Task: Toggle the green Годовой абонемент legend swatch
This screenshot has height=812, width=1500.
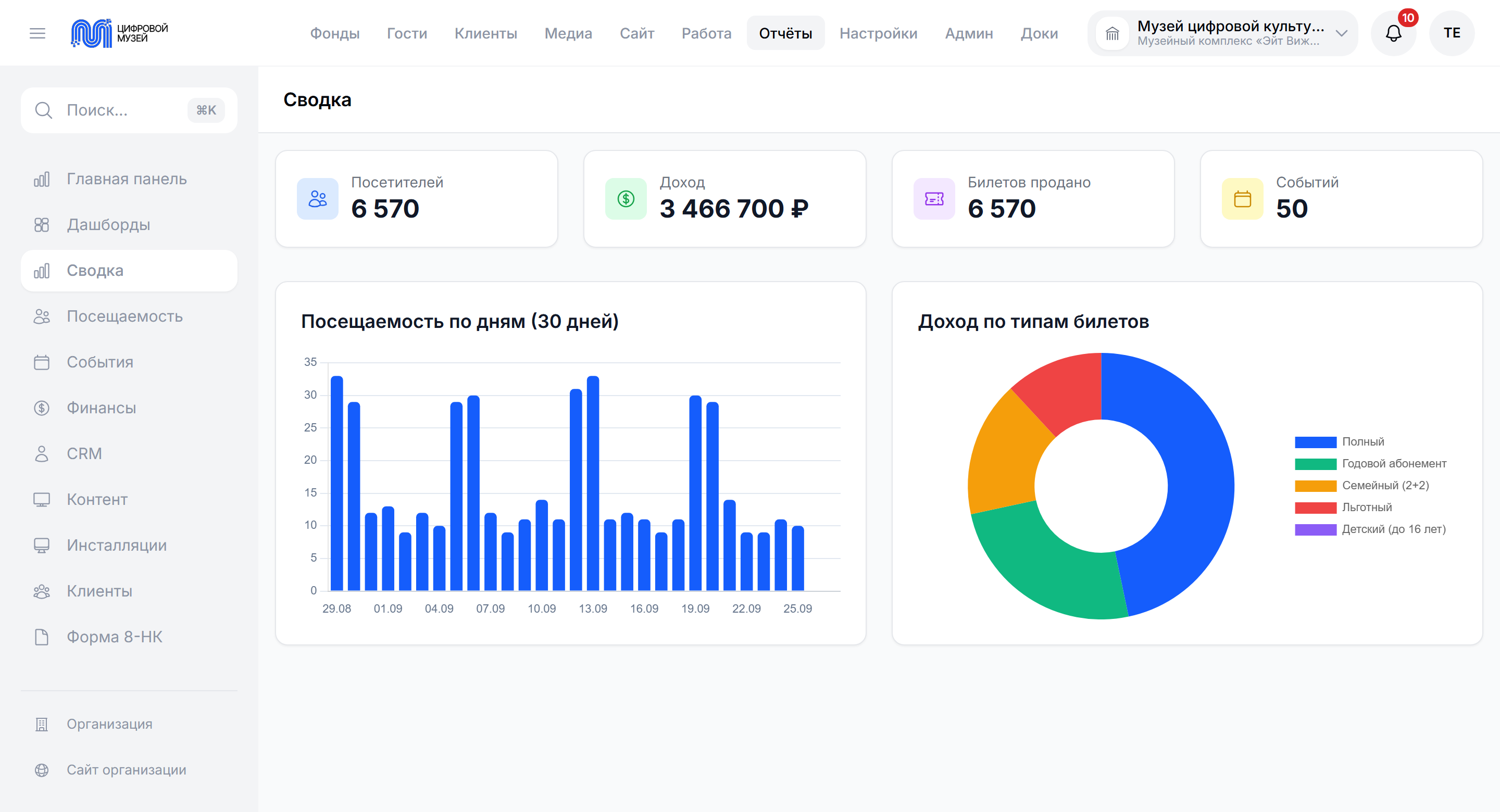Action: (x=1316, y=464)
